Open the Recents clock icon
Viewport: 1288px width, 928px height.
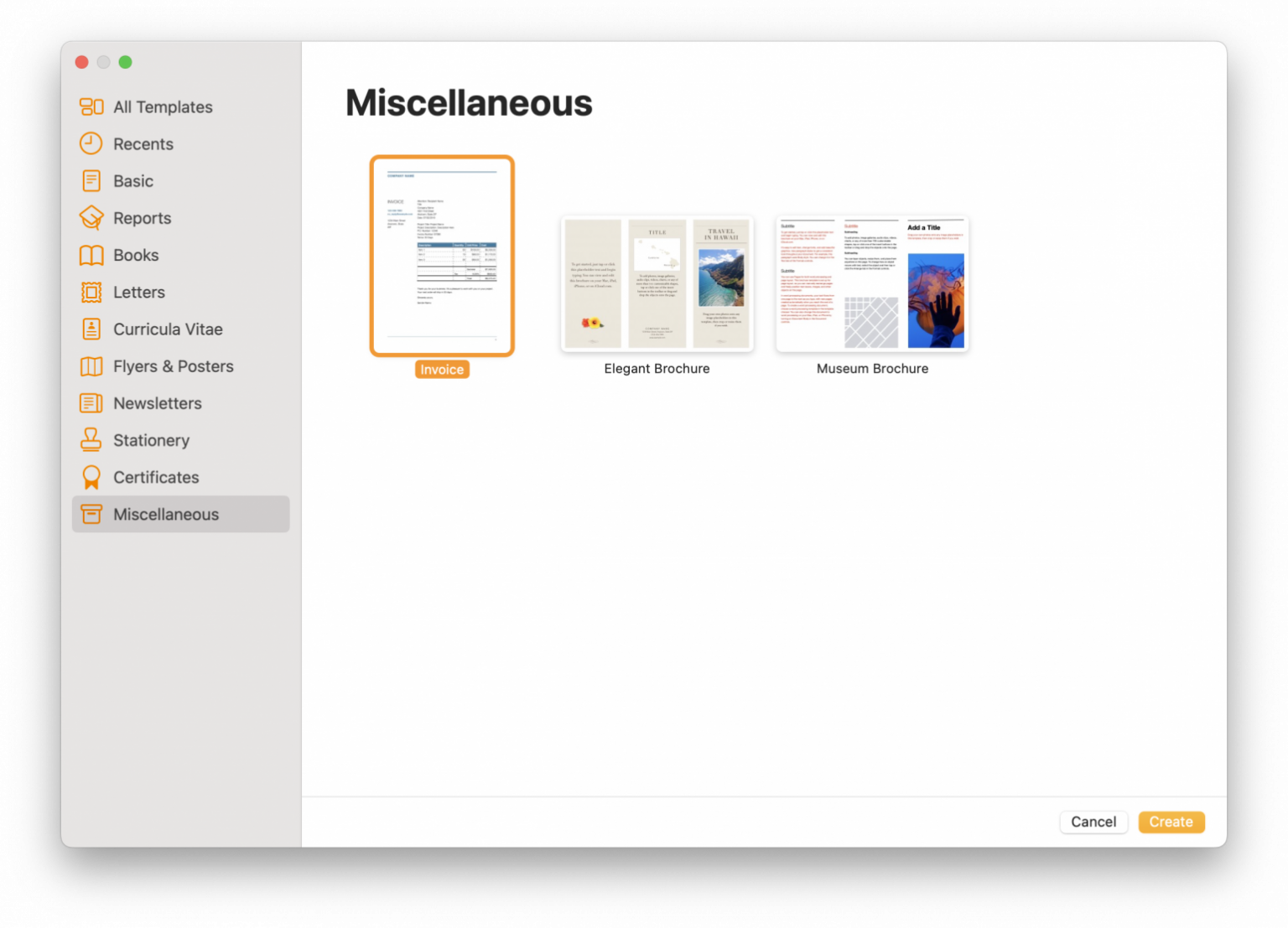point(91,143)
